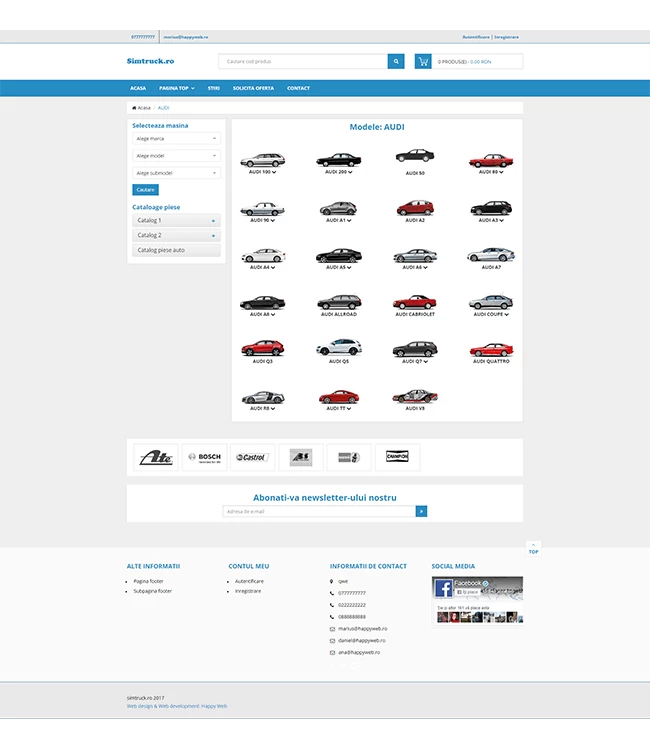
Task: Expand AUDI 100 submodels chevron
Action: [274, 172]
